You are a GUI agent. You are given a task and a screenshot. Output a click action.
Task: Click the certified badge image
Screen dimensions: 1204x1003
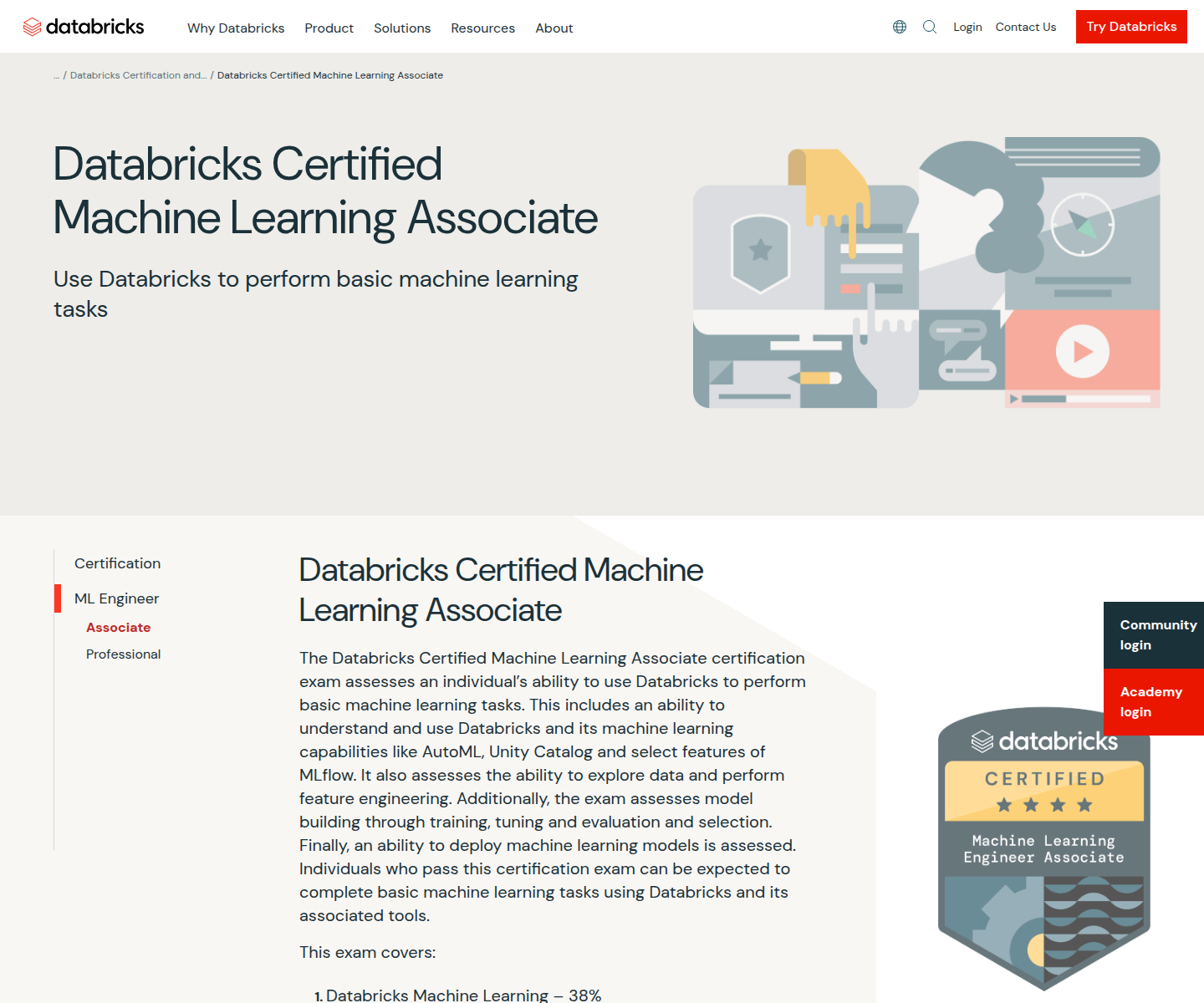pos(1044,848)
